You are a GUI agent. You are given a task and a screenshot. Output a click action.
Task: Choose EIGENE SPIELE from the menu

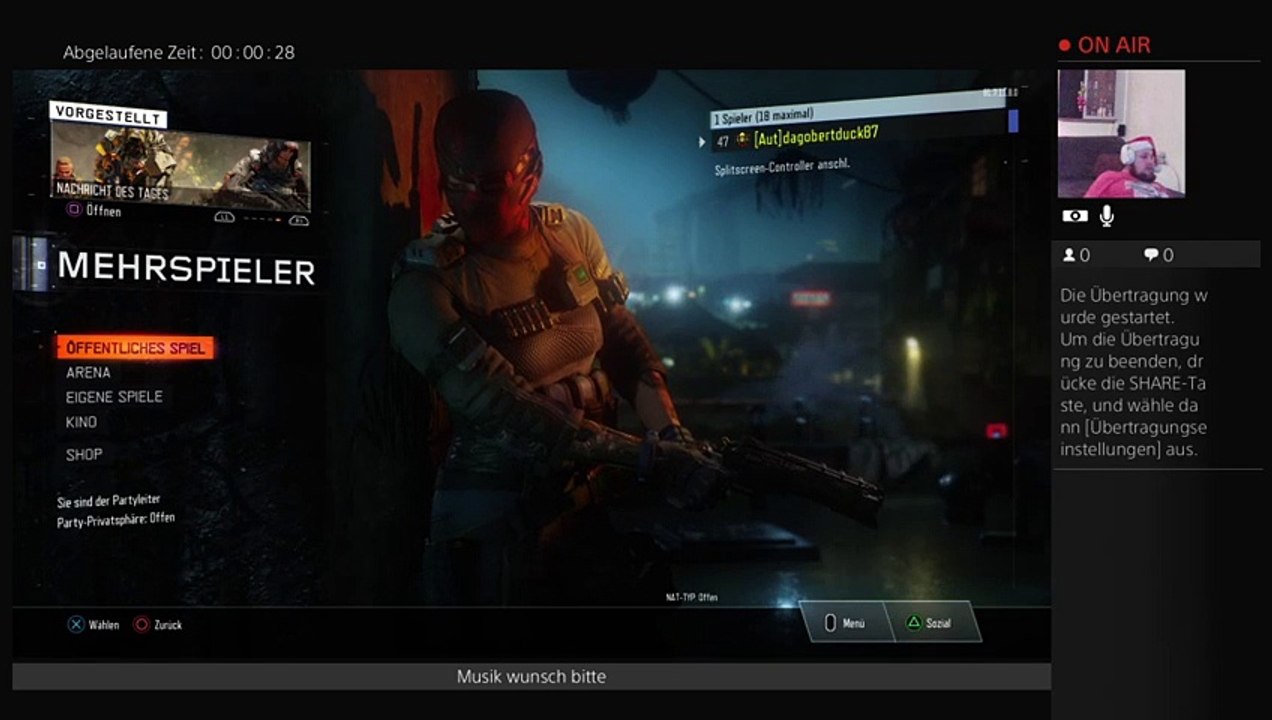[114, 397]
